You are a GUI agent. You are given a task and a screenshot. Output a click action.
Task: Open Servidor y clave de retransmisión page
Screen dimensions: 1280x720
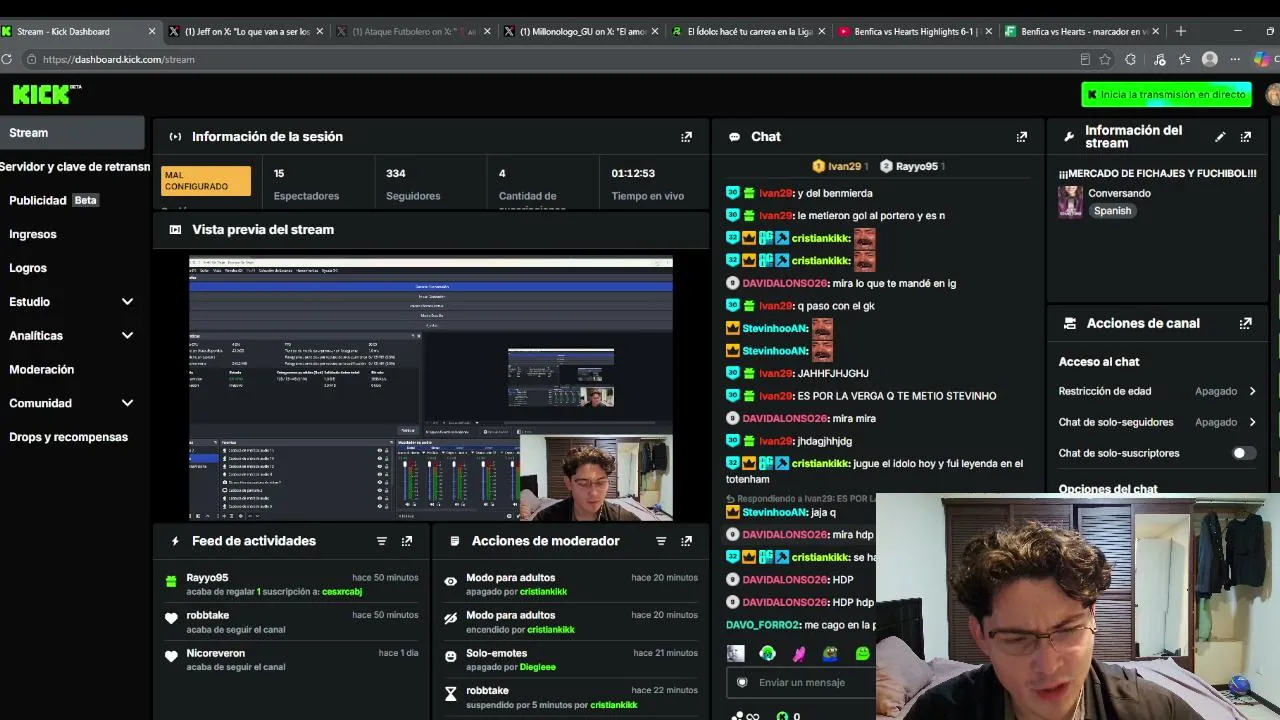click(x=75, y=167)
